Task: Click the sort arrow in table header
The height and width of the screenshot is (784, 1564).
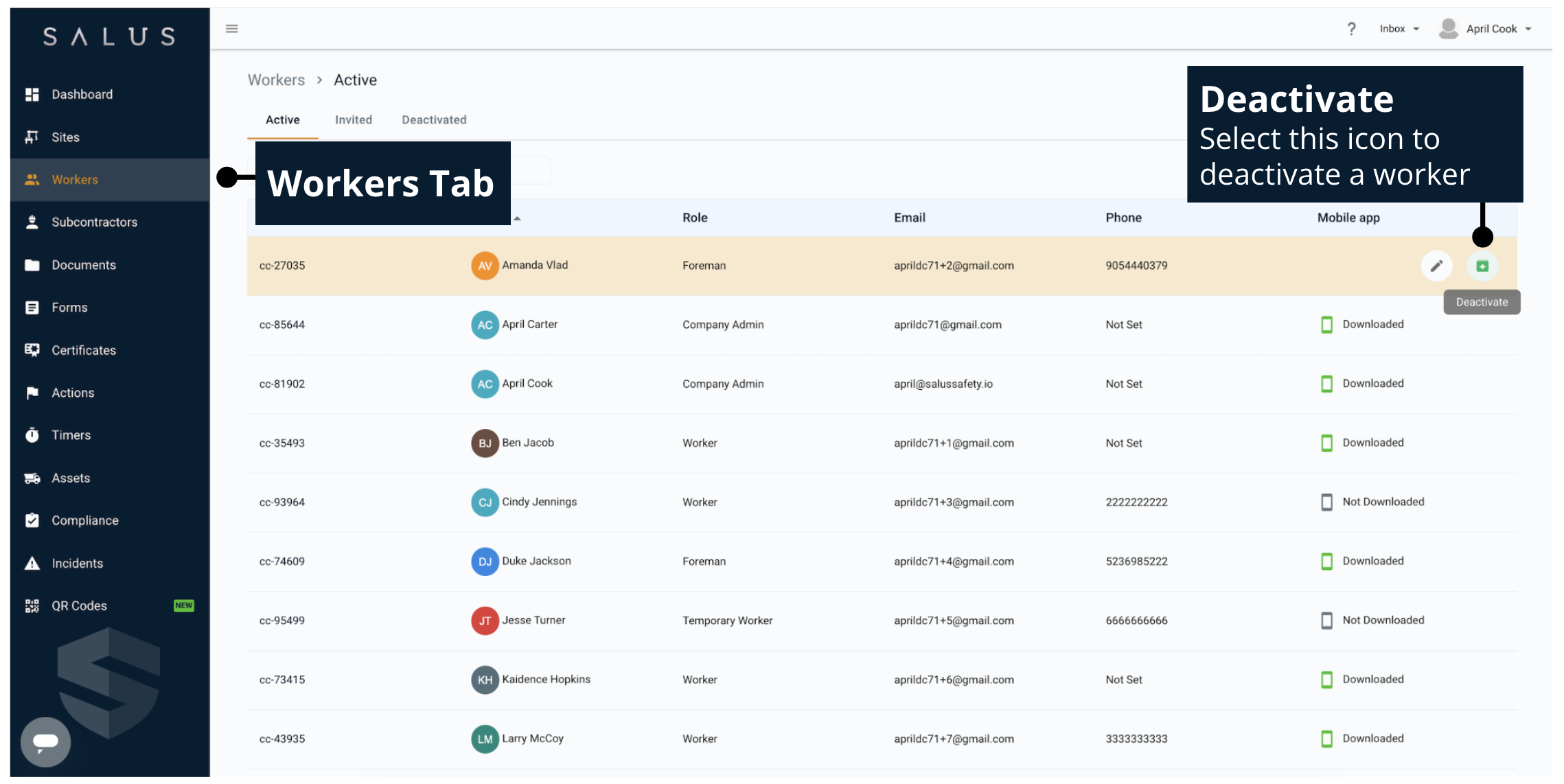Action: point(518,218)
